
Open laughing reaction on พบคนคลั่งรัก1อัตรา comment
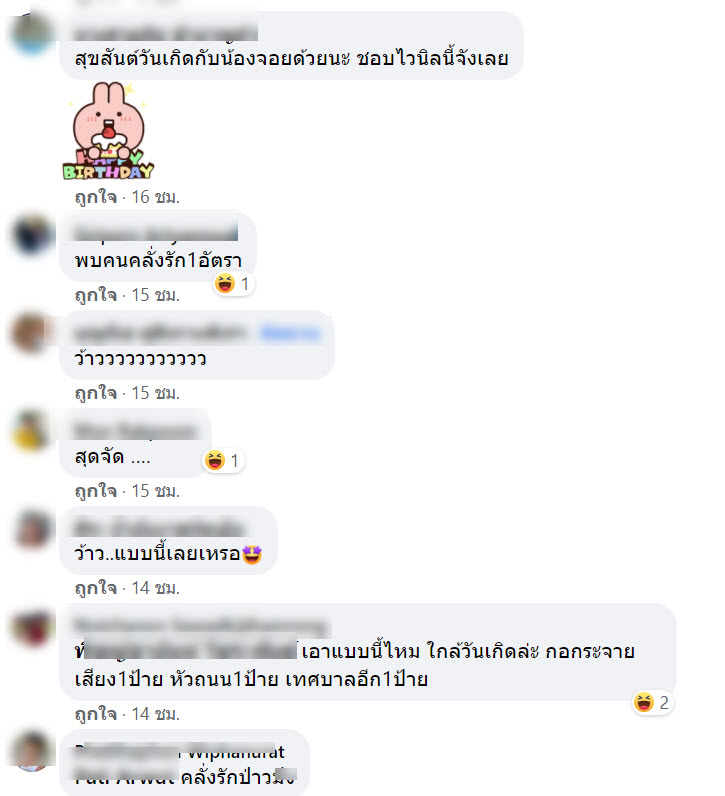[234, 283]
